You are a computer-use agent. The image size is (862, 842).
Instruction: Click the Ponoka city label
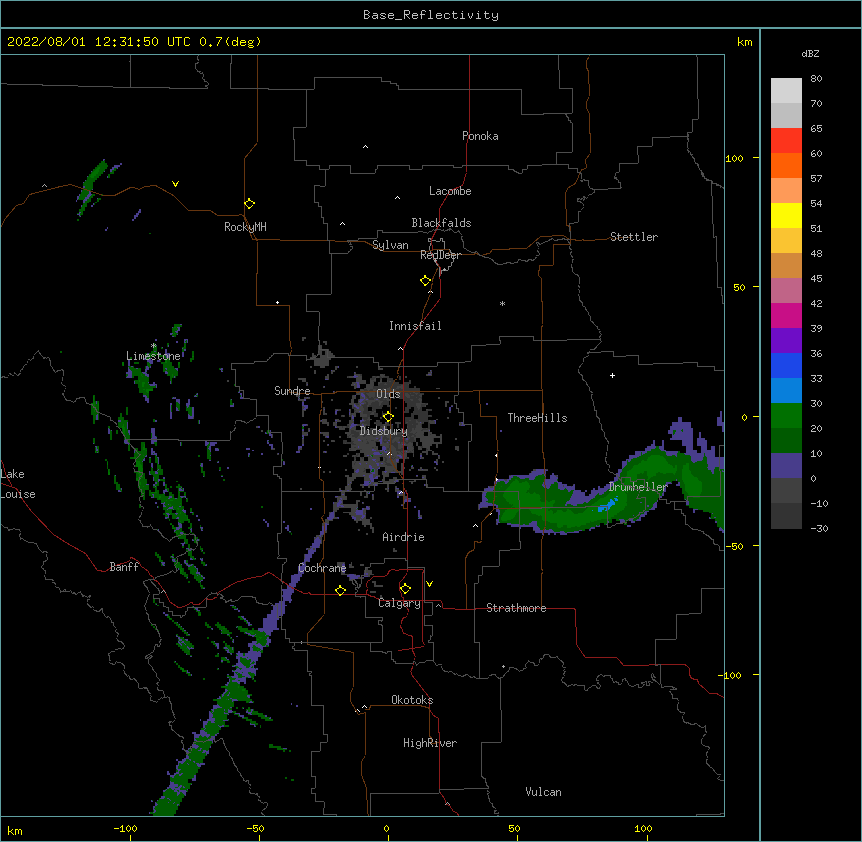point(480,136)
